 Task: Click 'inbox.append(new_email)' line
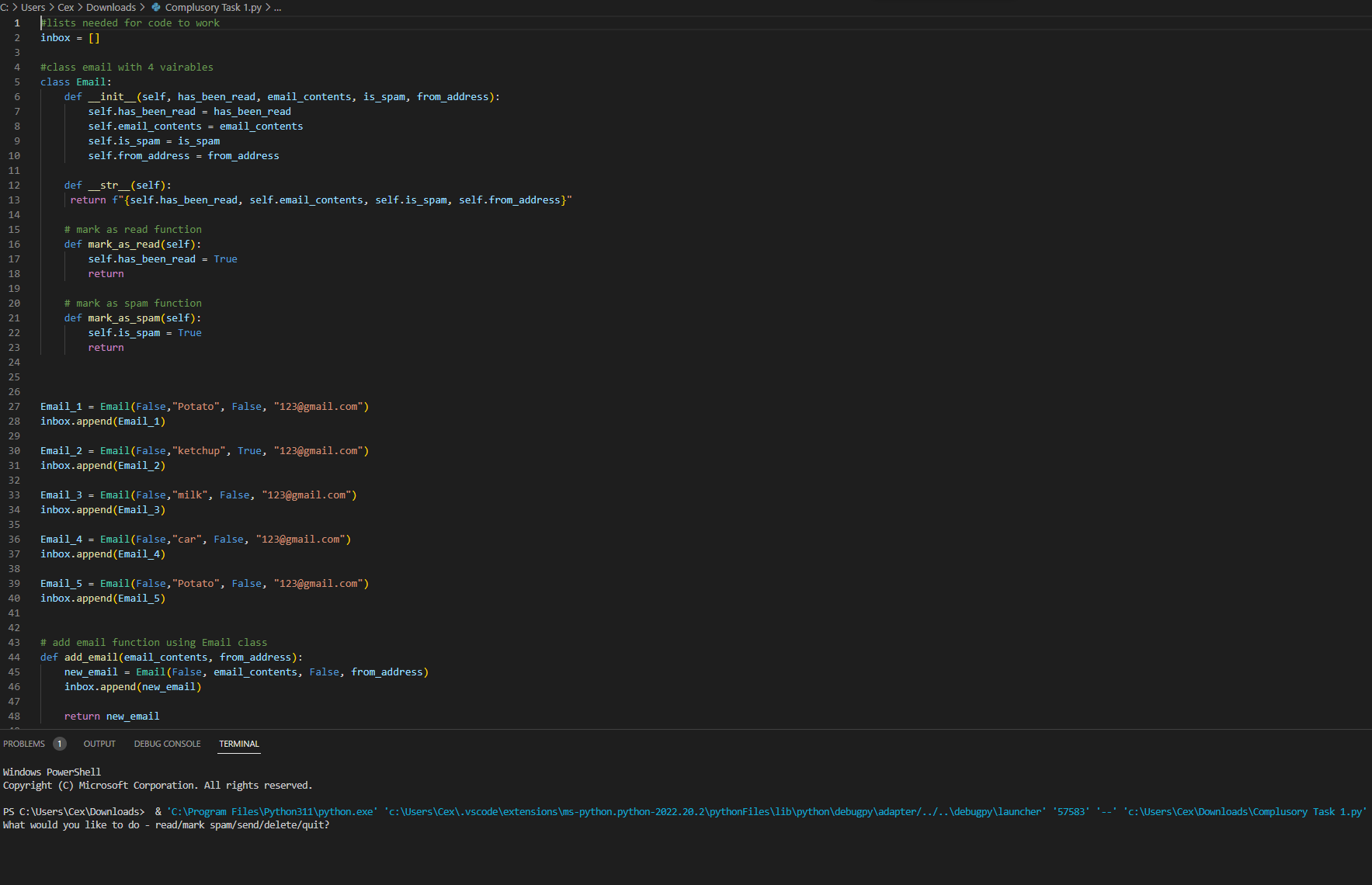click(133, 686)
